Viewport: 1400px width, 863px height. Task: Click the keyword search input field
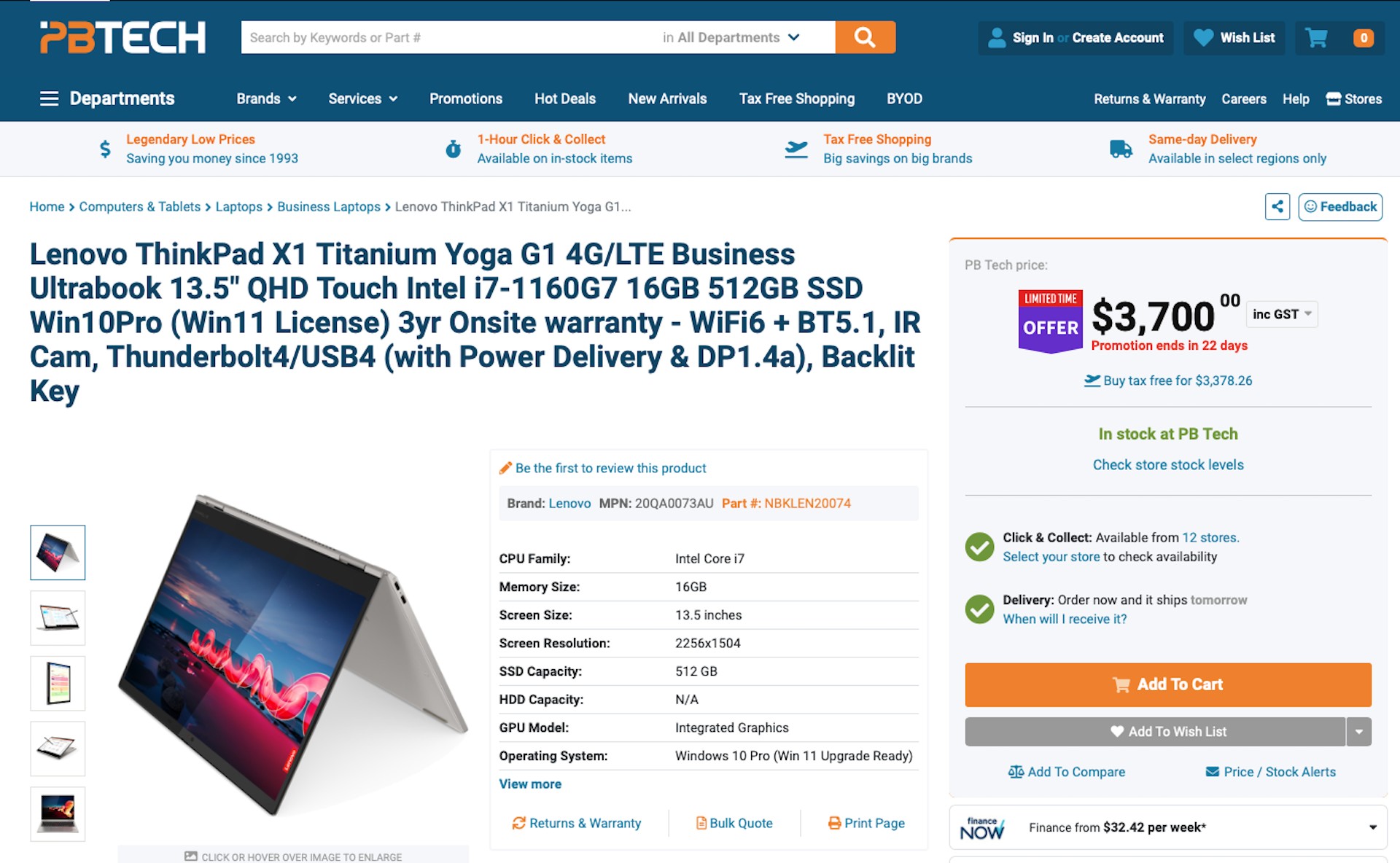tap(448, 37)
